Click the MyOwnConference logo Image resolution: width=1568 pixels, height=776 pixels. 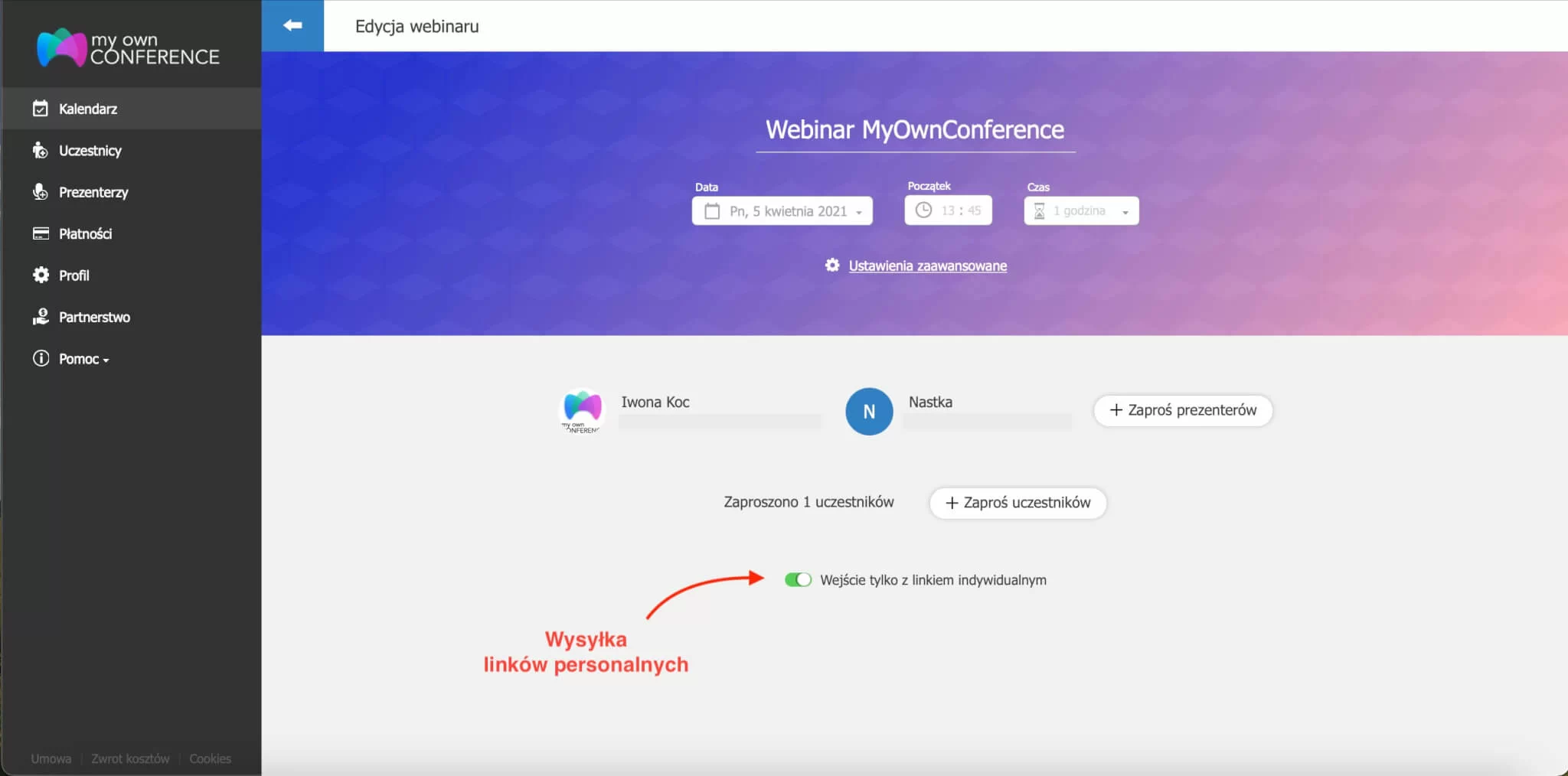[128, 48]
